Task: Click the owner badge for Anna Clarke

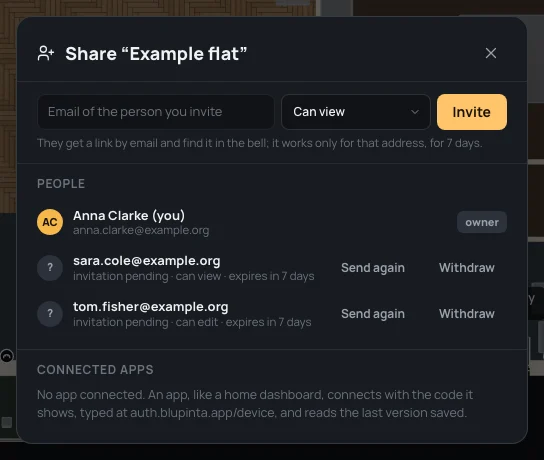Action: coord(482,222)
